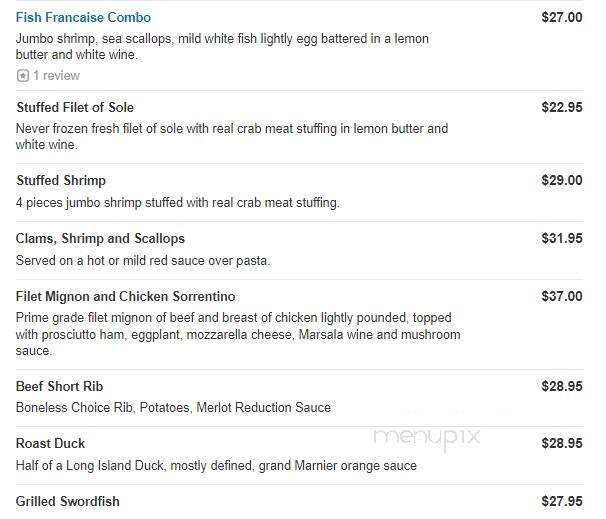Click the Beef Short Rib Merlot Reduction description
The width and height of the screenshot is (606, 519).
tap(173, 408)
